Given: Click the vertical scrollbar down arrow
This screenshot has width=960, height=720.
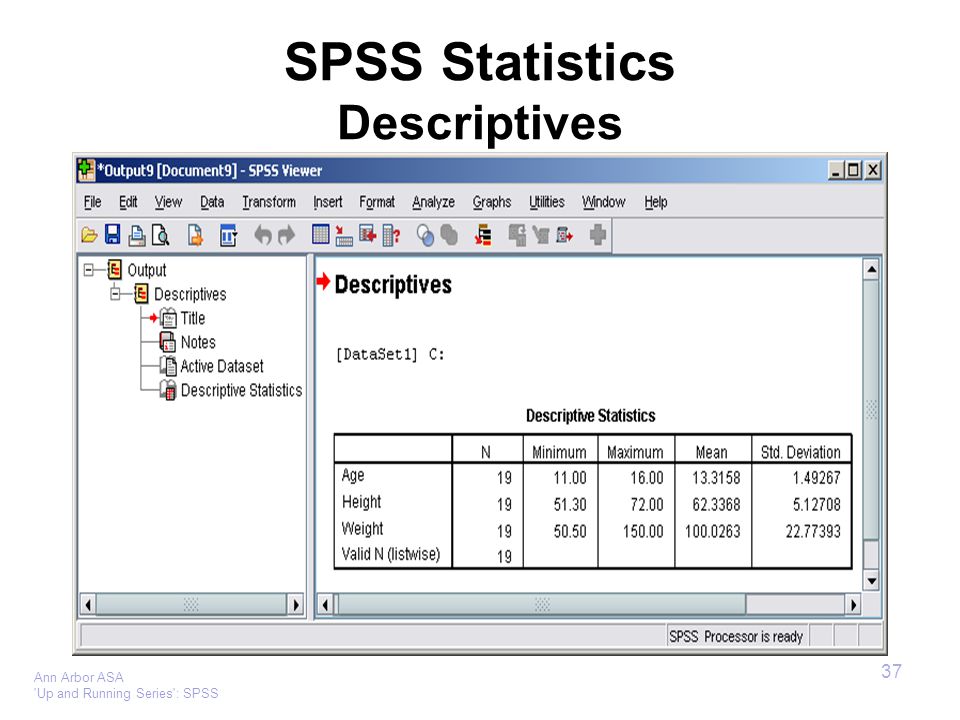Looking at the screenshot, I should pos(871,580).
